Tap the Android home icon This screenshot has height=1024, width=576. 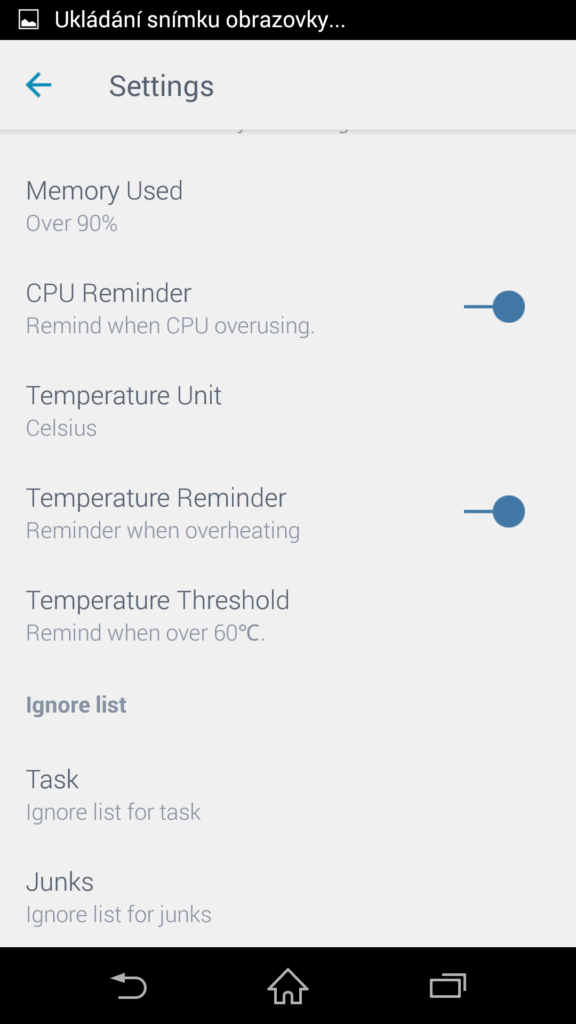288,986
